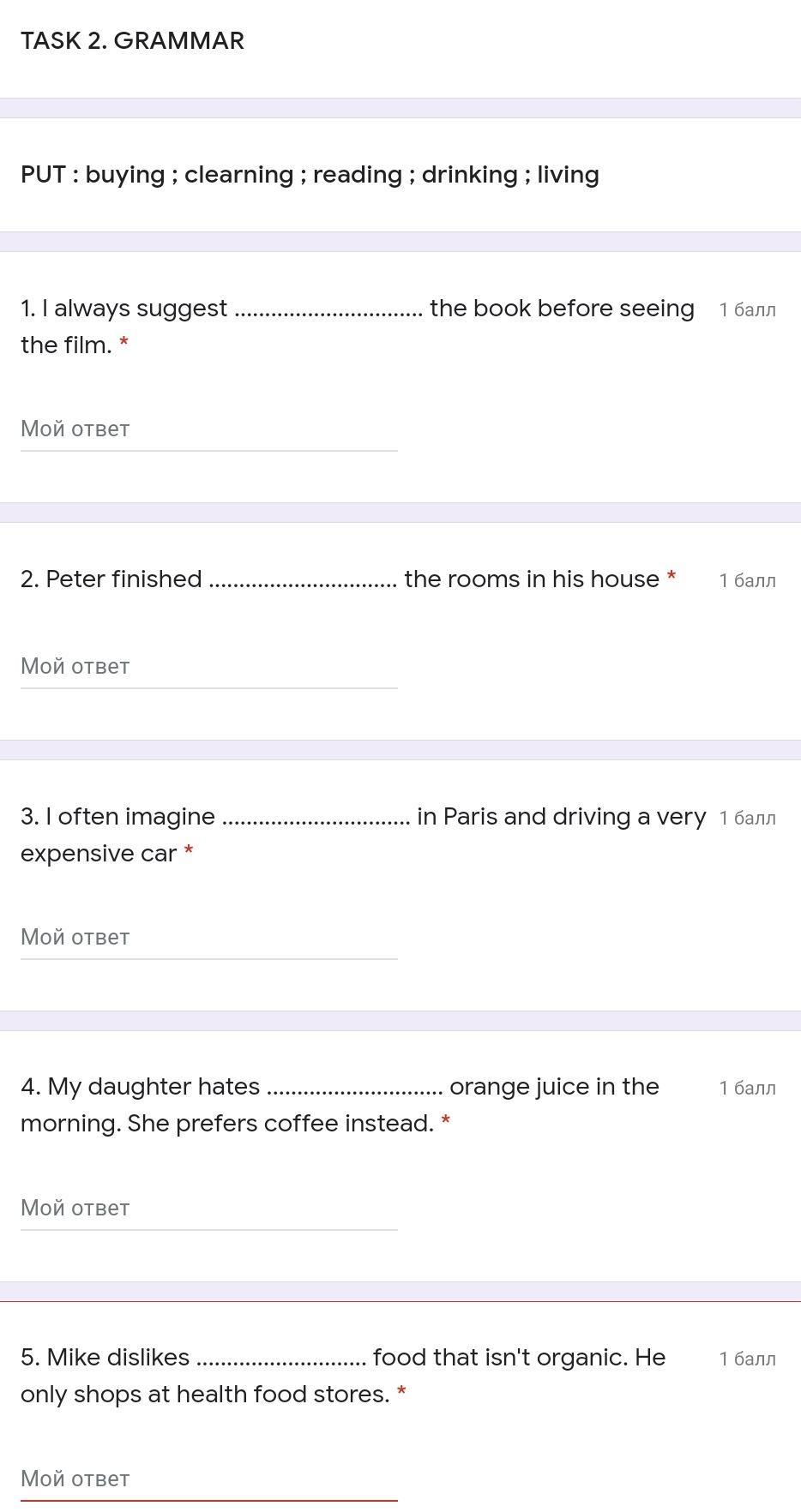Click the '1 балл' label beside 'My daughter hates'
This screenshot has height=1512, width=801.
click(747, 1089)
